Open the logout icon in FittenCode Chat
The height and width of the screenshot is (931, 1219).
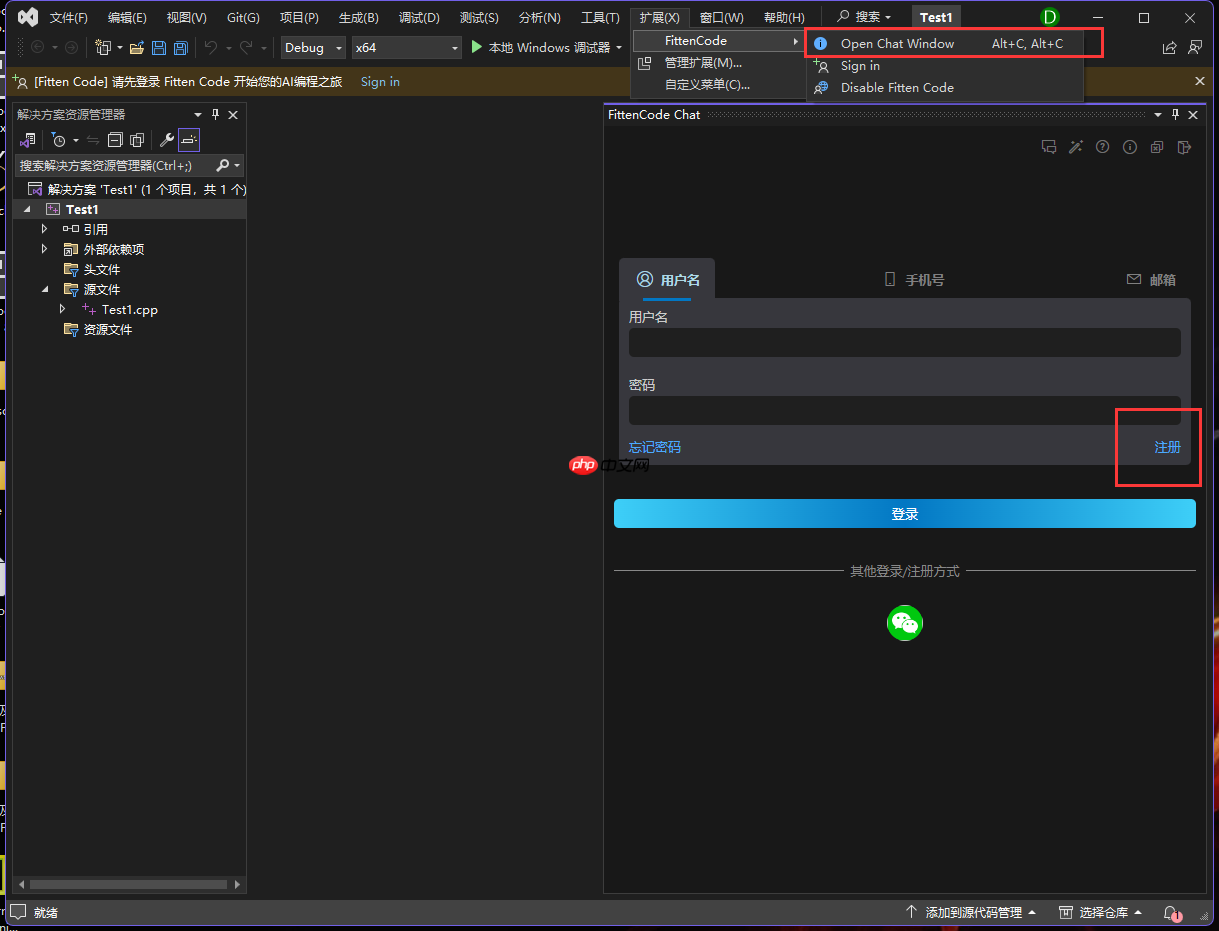click(x=1184, y=147)
